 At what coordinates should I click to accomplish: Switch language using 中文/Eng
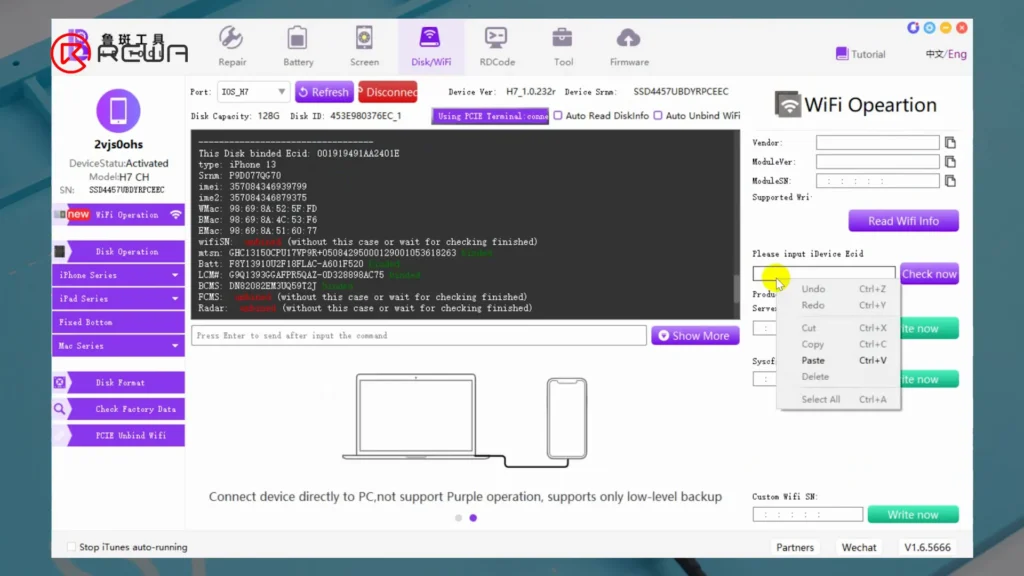point(946,54)
